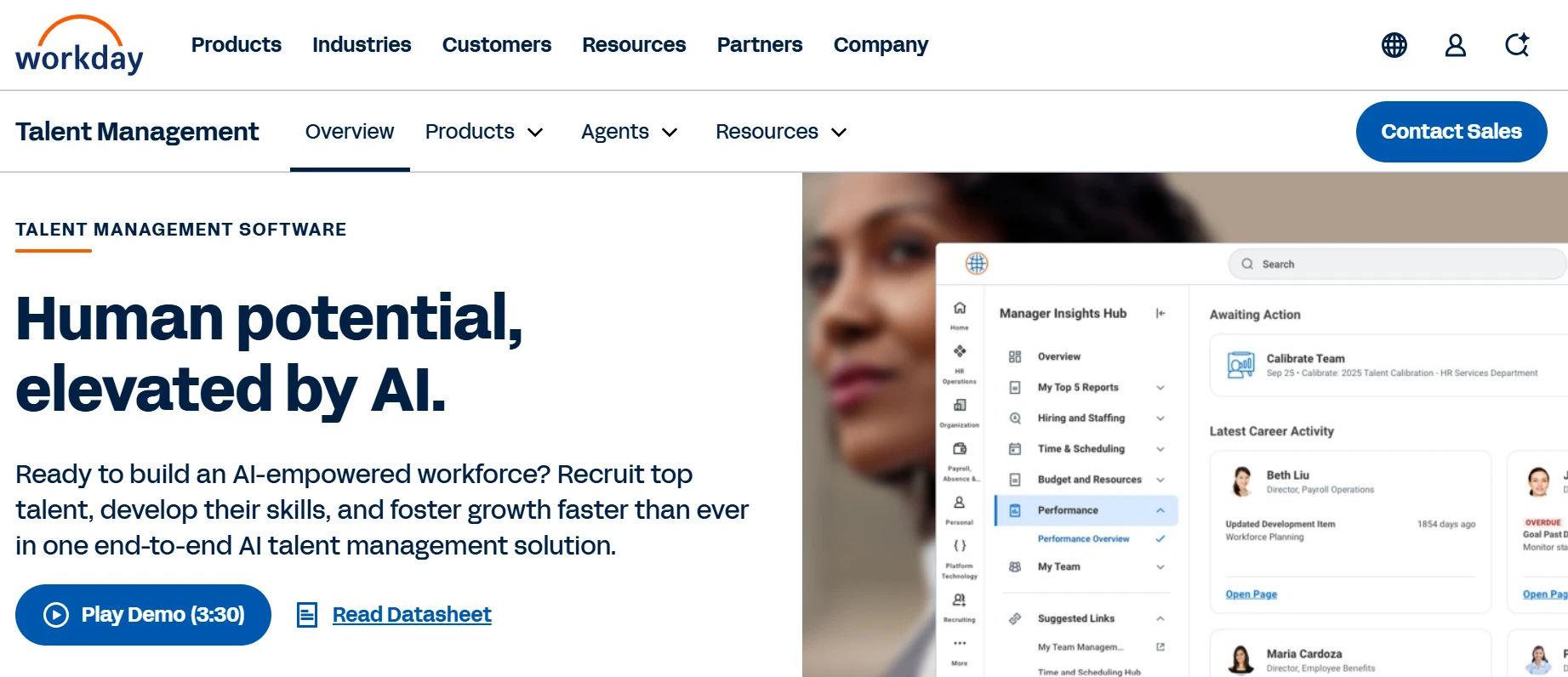This screenshot has width=1568, height=677.
Task: Go to the Workday logo homepage
Action: click(79, 45)
